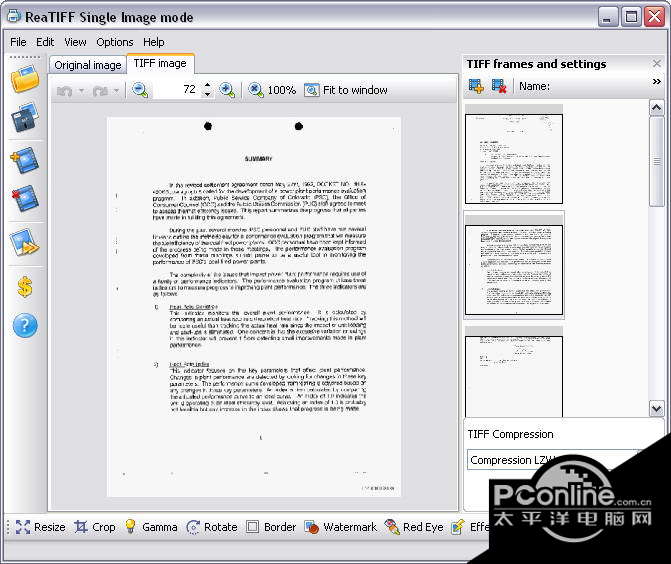Open help with the question mark icon
This screenshot has width=671, height=564.
(x=25, y=326)
